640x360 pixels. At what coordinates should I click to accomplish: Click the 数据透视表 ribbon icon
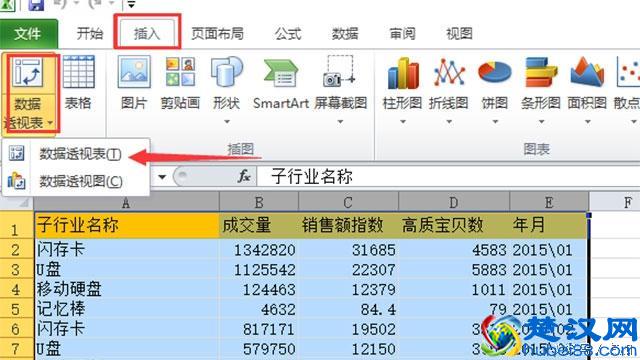(28, 73)
